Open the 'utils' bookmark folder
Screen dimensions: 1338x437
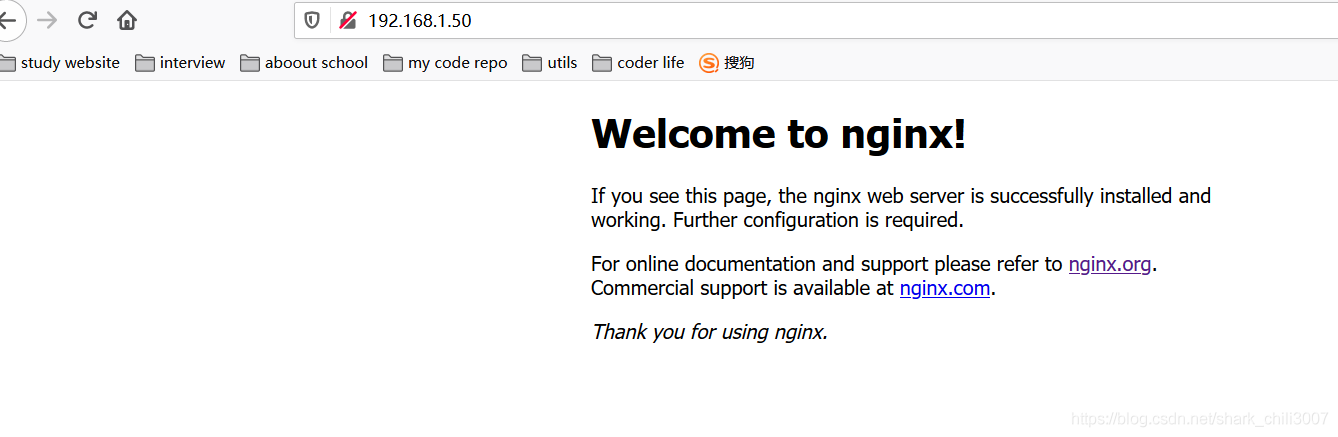(550, 63)
